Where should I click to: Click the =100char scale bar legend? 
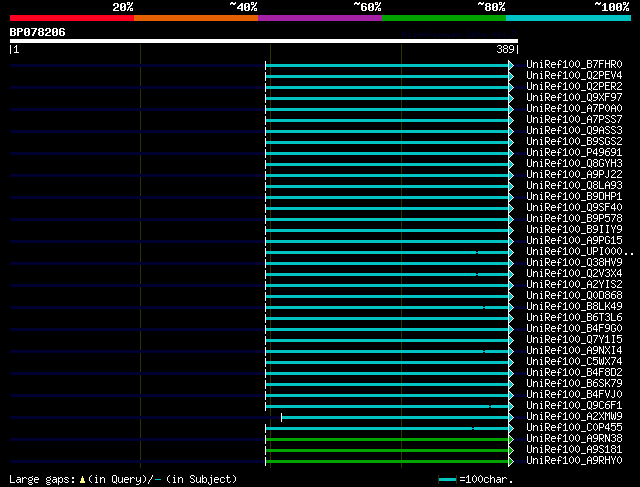point(476,479)
